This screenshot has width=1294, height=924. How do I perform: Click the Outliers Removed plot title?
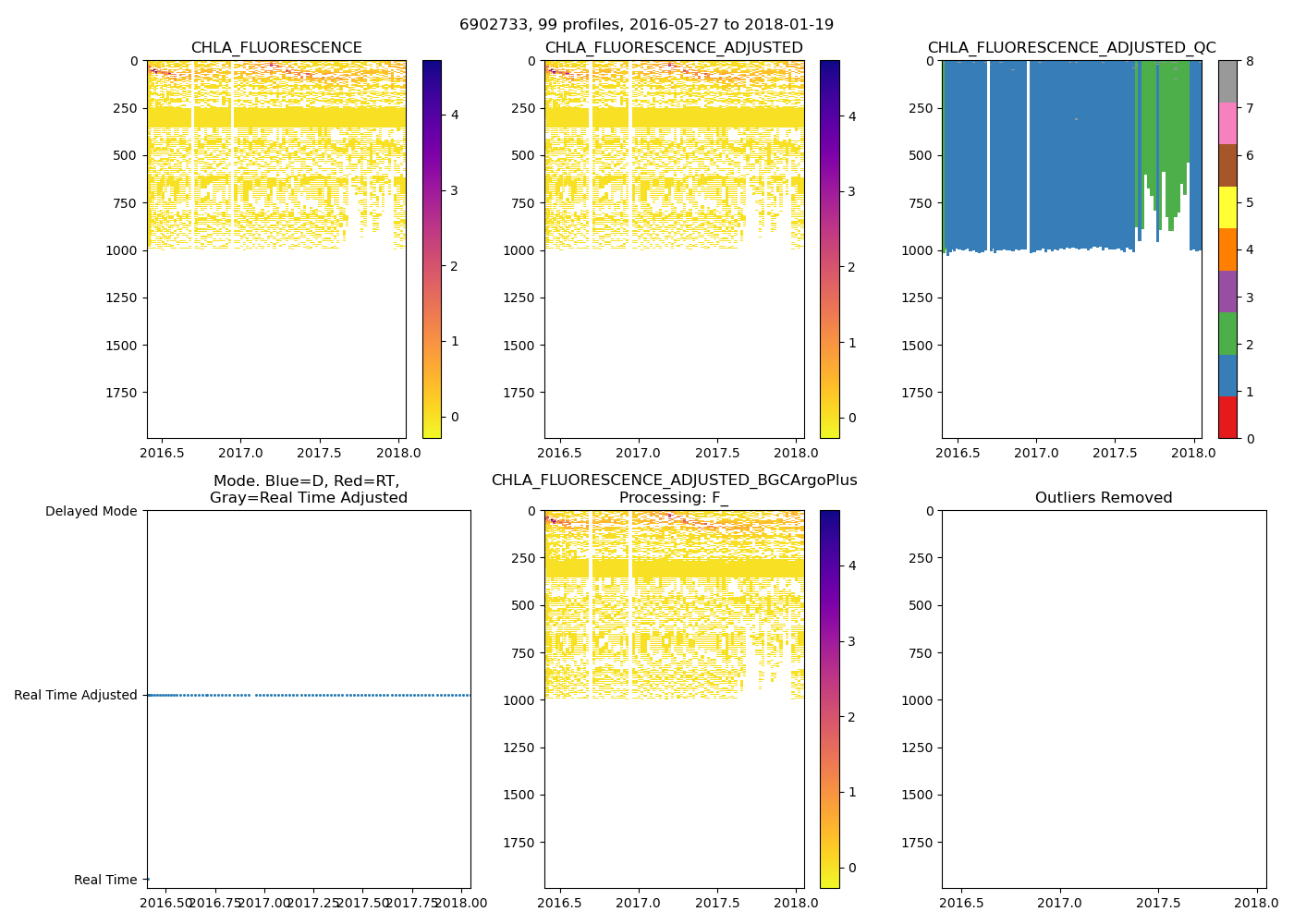(x=1104, y=498)
